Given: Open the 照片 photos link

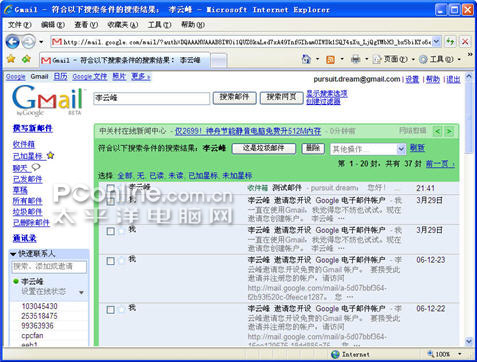Looking at the screenshot, I should pos(119,77).
